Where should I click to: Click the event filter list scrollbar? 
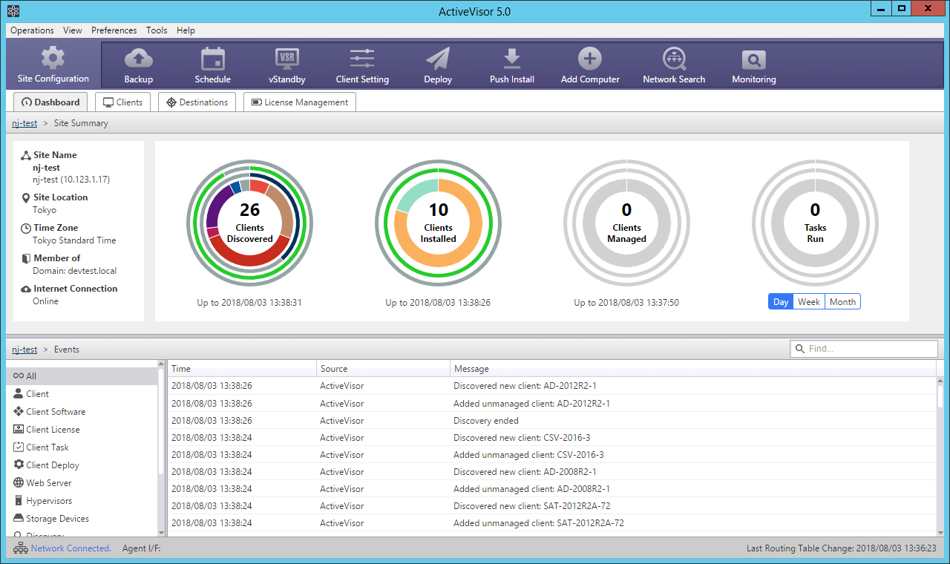(161, 448)
